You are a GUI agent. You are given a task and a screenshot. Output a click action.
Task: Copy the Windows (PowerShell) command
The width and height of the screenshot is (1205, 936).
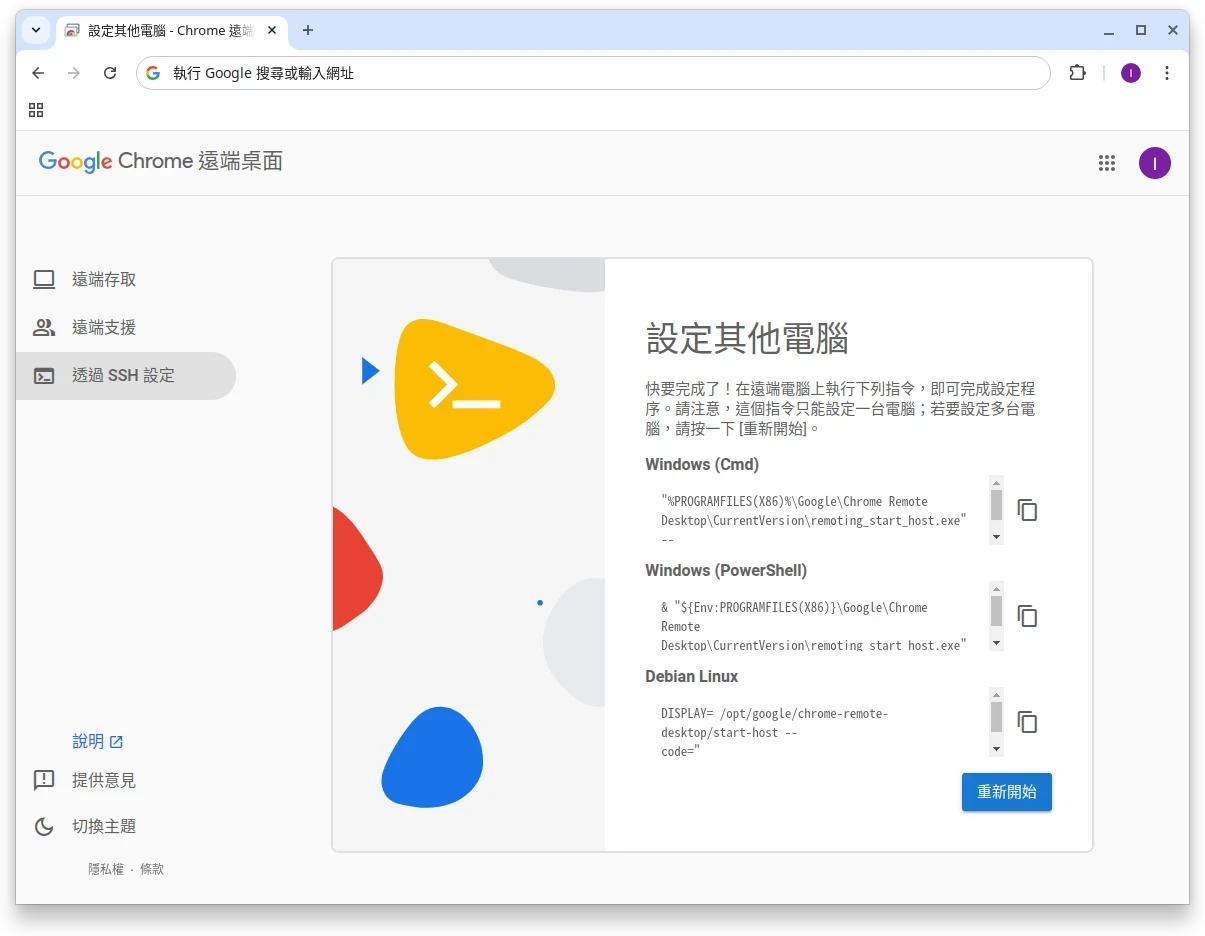tap(1027, 616)
